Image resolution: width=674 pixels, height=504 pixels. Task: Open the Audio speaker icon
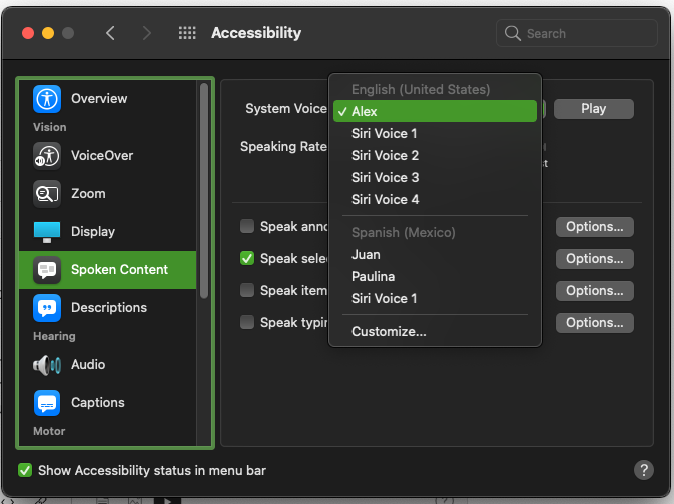point(47,365)
